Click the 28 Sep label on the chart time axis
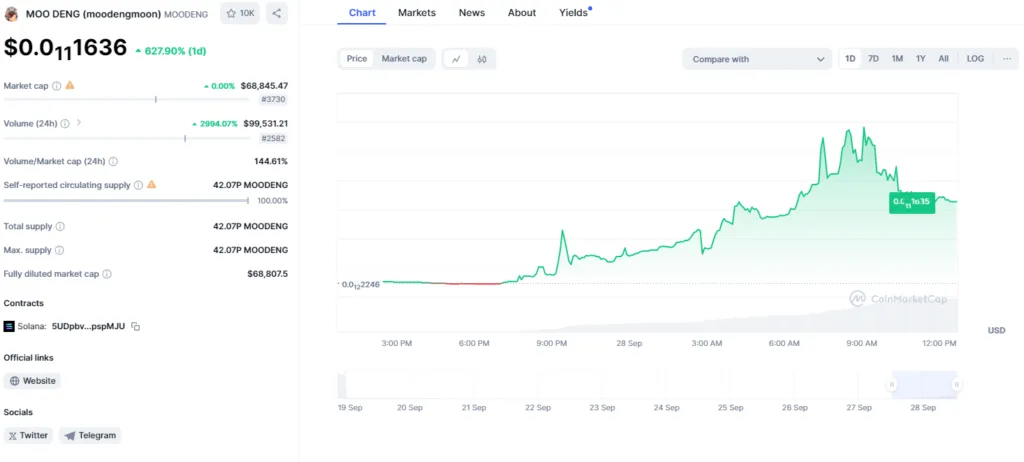The height and width of the screenshot is (462, 1024). (629, 343)
